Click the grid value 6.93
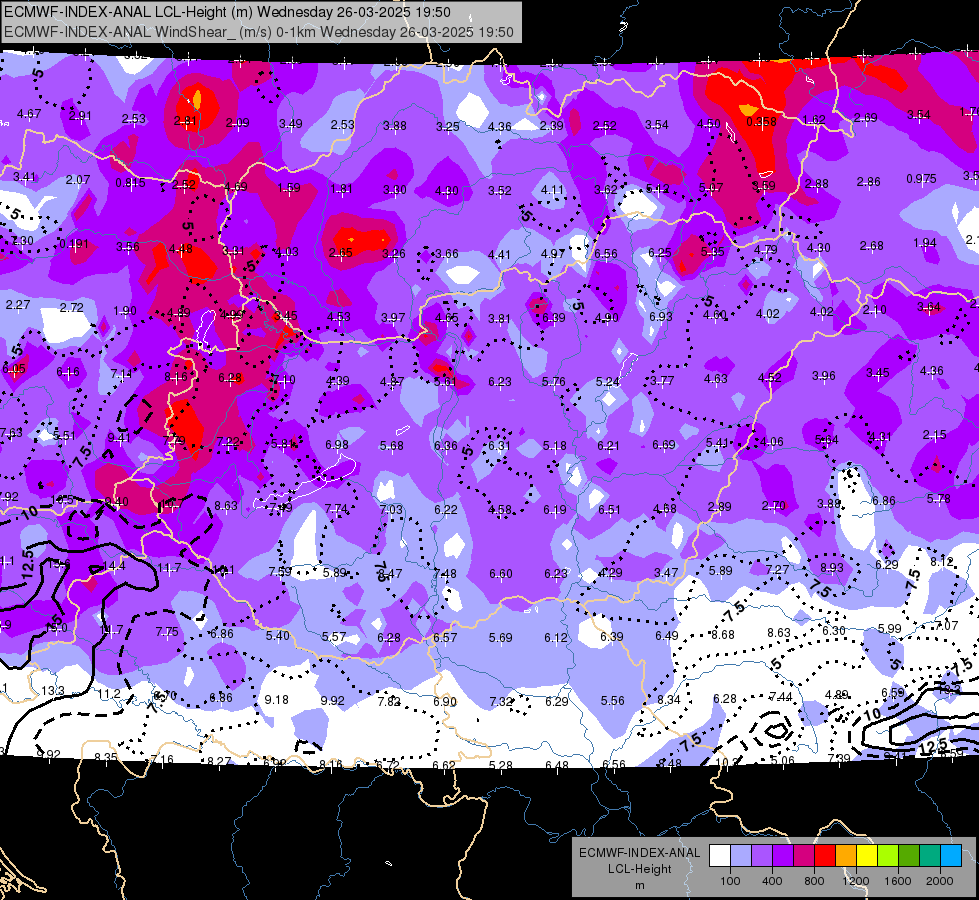The image size is (979, 900). pyautogui.click(x=661, y=317)
